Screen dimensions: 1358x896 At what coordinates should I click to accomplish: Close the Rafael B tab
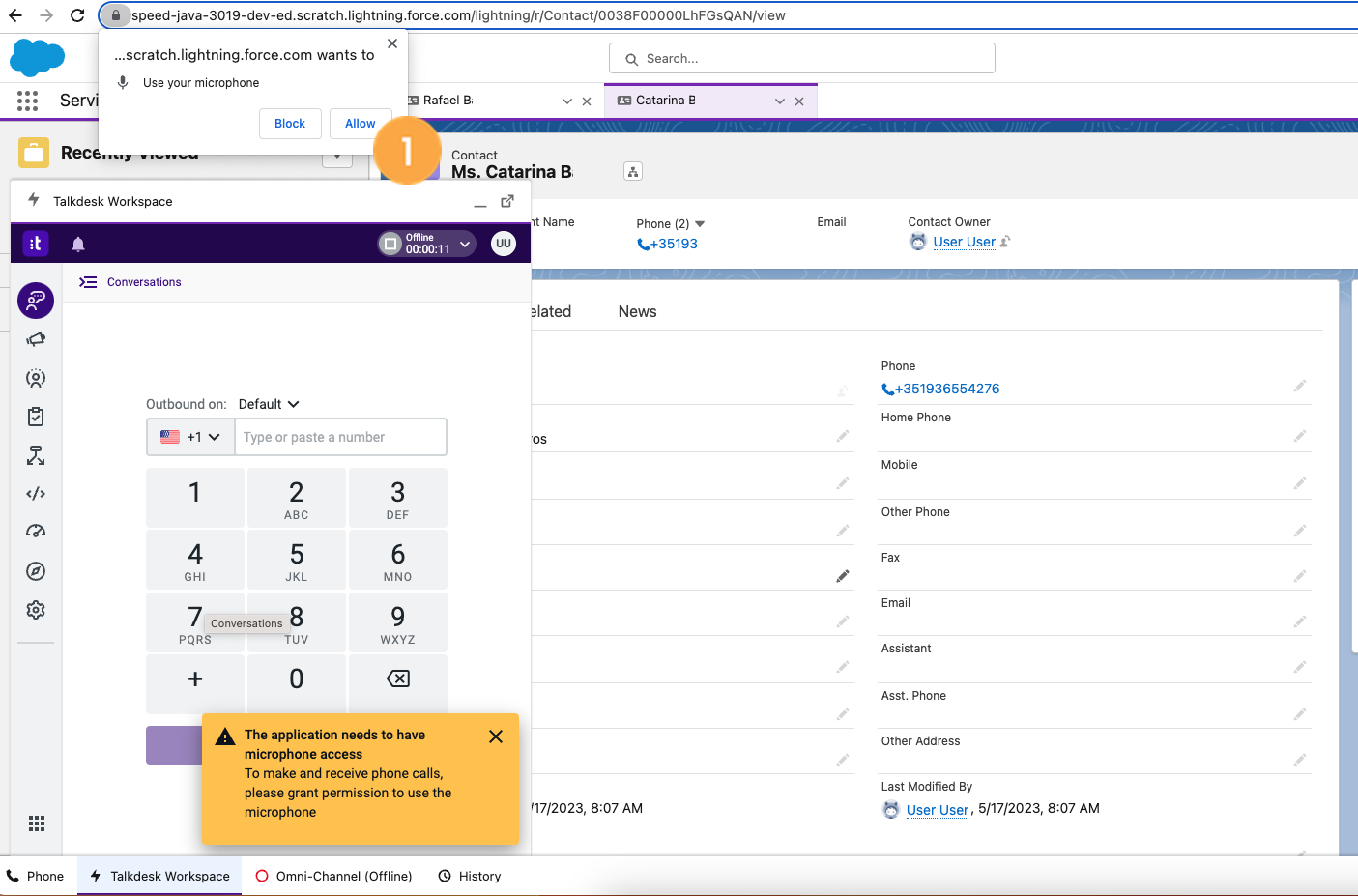587,101
